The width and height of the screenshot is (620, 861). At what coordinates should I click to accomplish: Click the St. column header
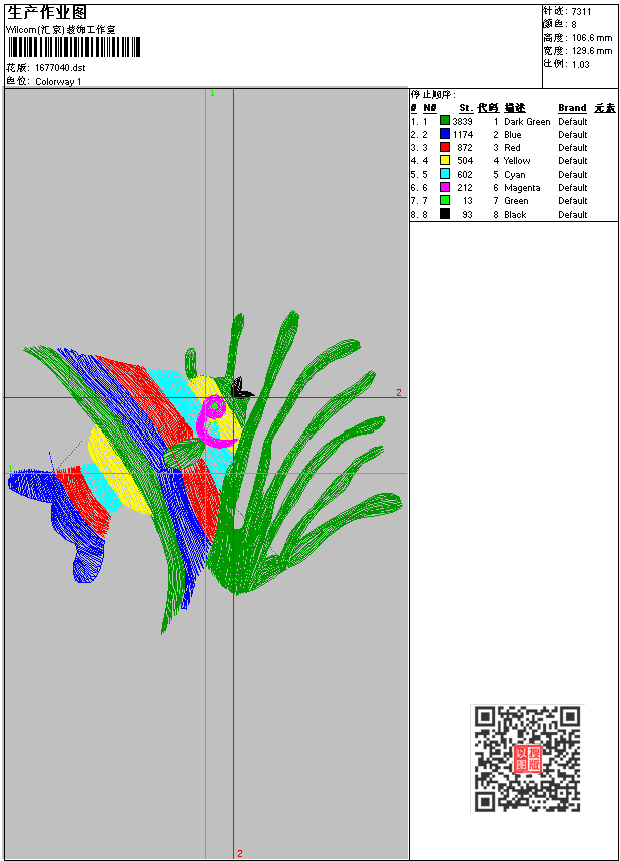466,108
